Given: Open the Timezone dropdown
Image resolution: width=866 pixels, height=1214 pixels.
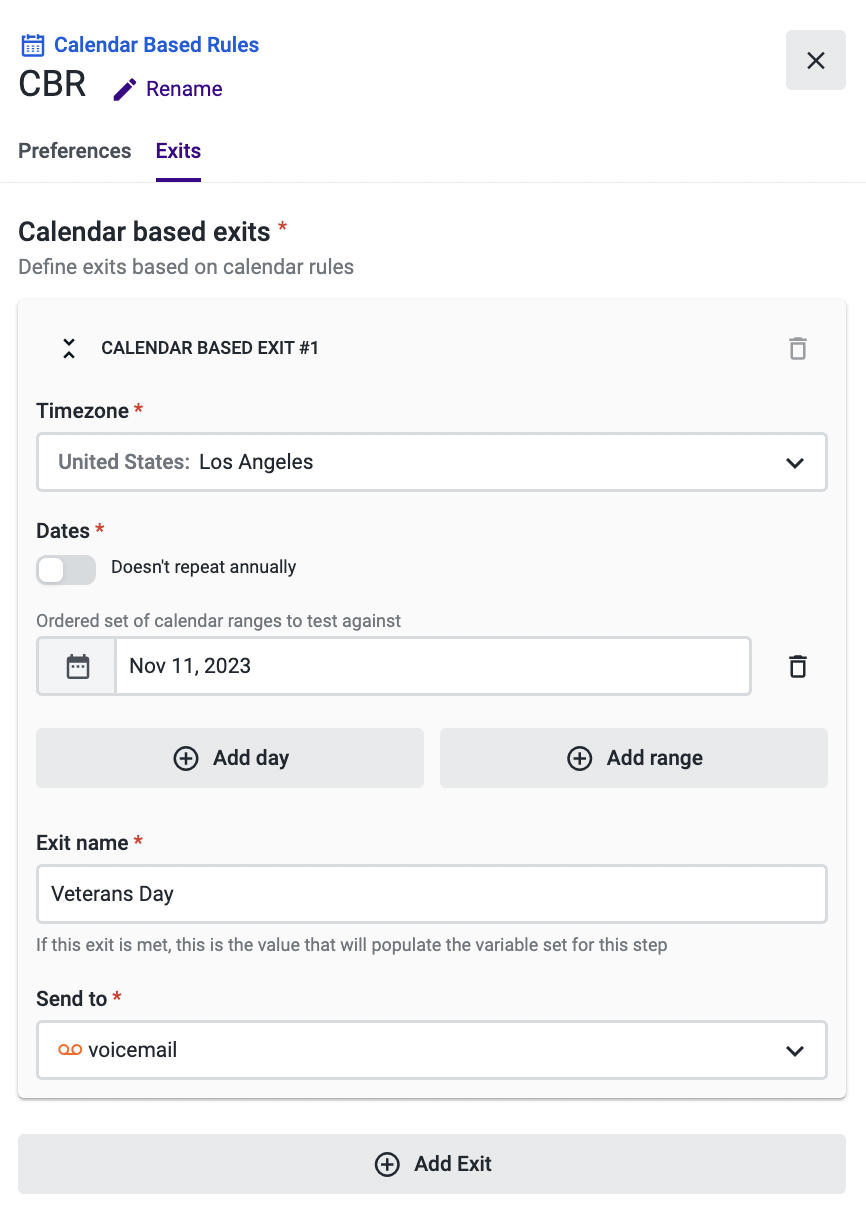Looking at the screenshot, I should click(x=431, y=462).
